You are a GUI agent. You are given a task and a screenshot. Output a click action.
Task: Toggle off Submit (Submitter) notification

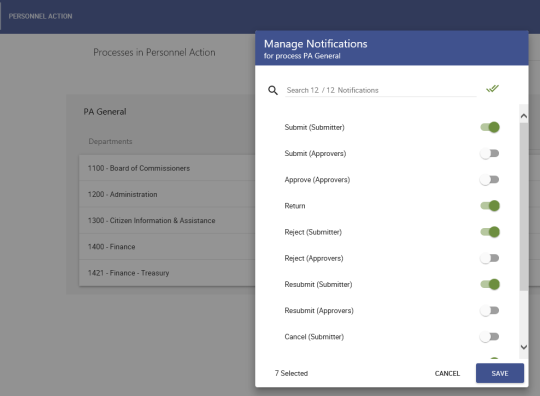click(490, 127)
